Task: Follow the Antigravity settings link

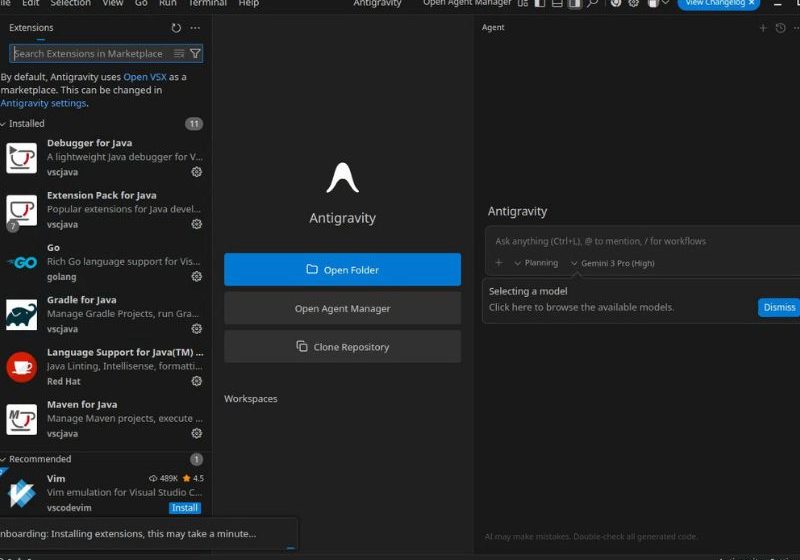Action: coord(43,103)
